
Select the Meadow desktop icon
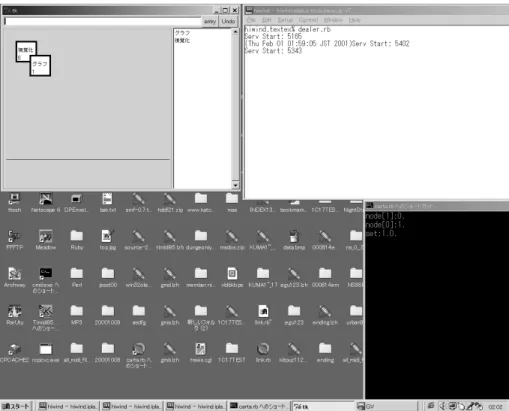coord(46,240)
